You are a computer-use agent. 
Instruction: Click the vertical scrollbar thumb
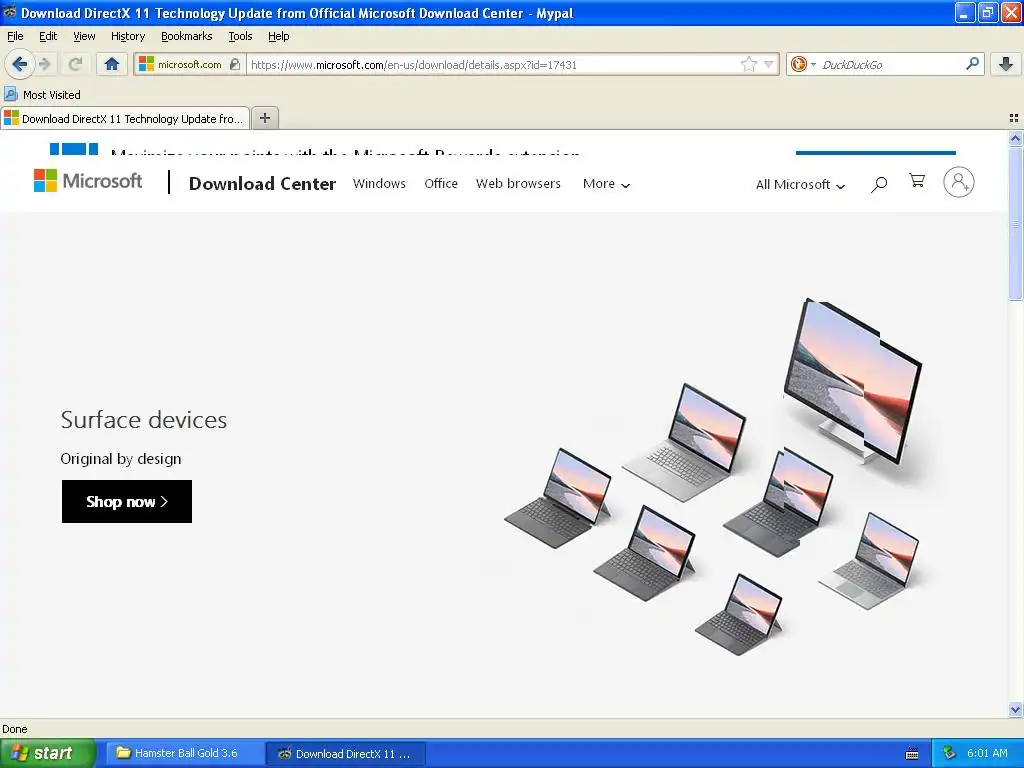[1015, 223]
